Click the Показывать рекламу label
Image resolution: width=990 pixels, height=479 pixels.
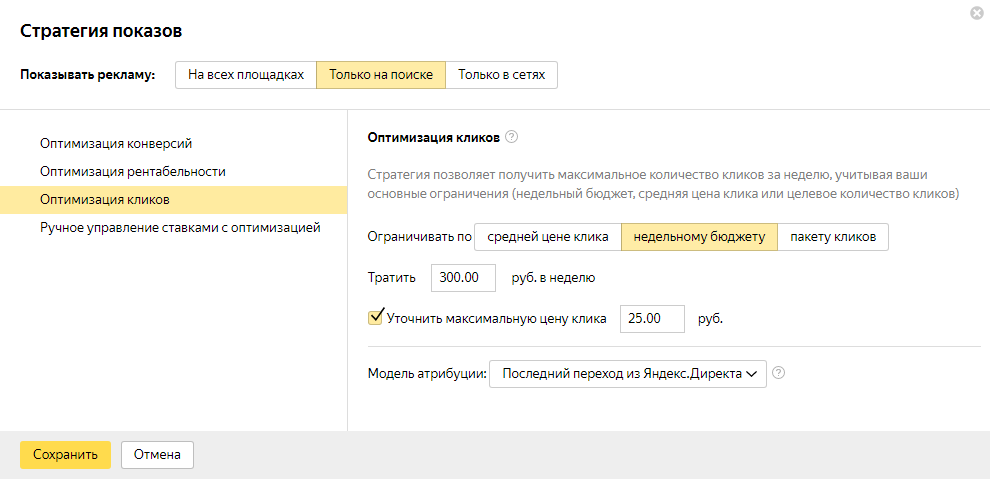click(x=88, y=75)
